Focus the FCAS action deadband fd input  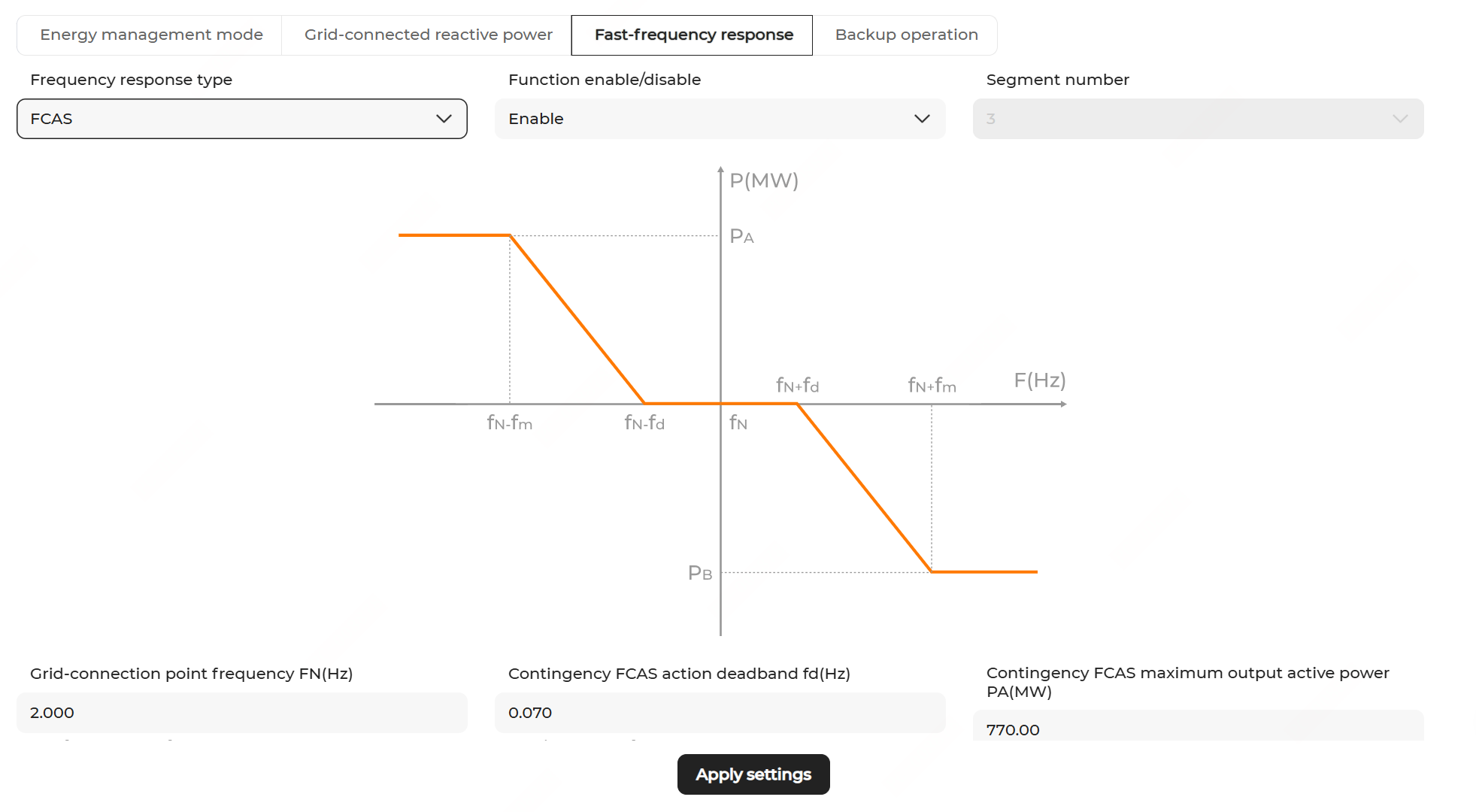point(719,712)
